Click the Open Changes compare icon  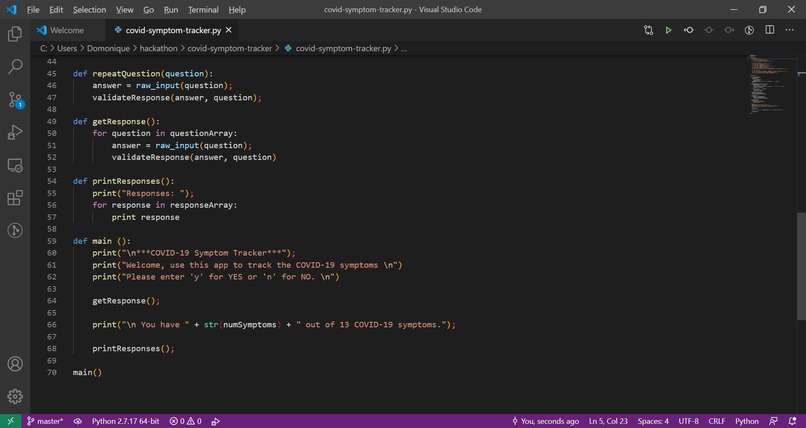pos(648,30)
